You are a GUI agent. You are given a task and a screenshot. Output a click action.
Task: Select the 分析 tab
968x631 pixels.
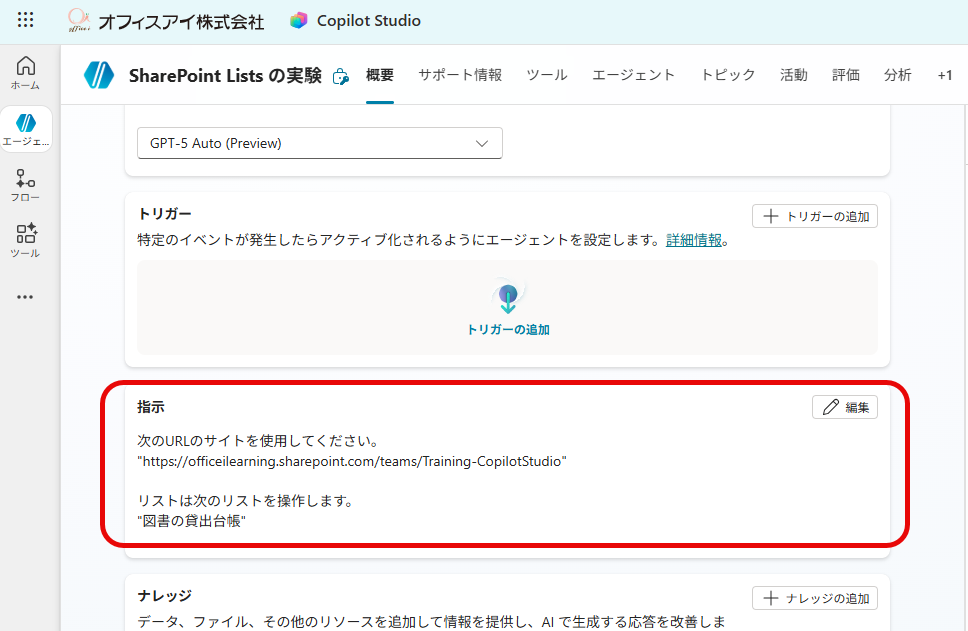pos(897,75)
